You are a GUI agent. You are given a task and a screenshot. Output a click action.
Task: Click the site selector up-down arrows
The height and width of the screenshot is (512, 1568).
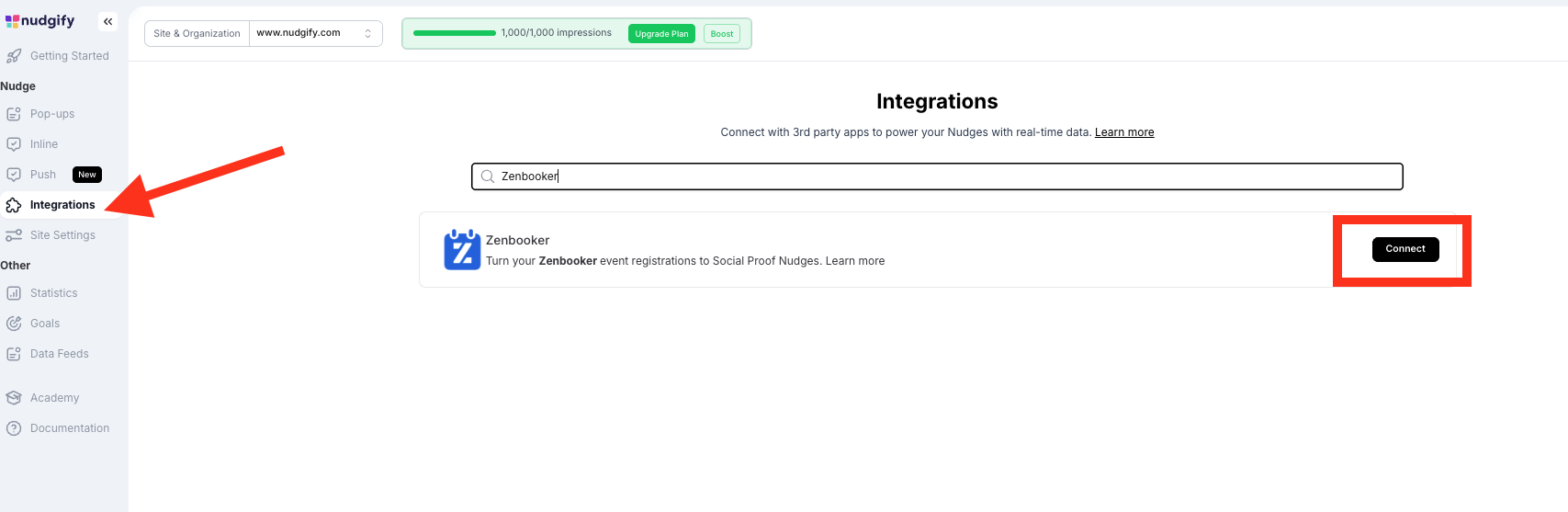click(368, 33)
